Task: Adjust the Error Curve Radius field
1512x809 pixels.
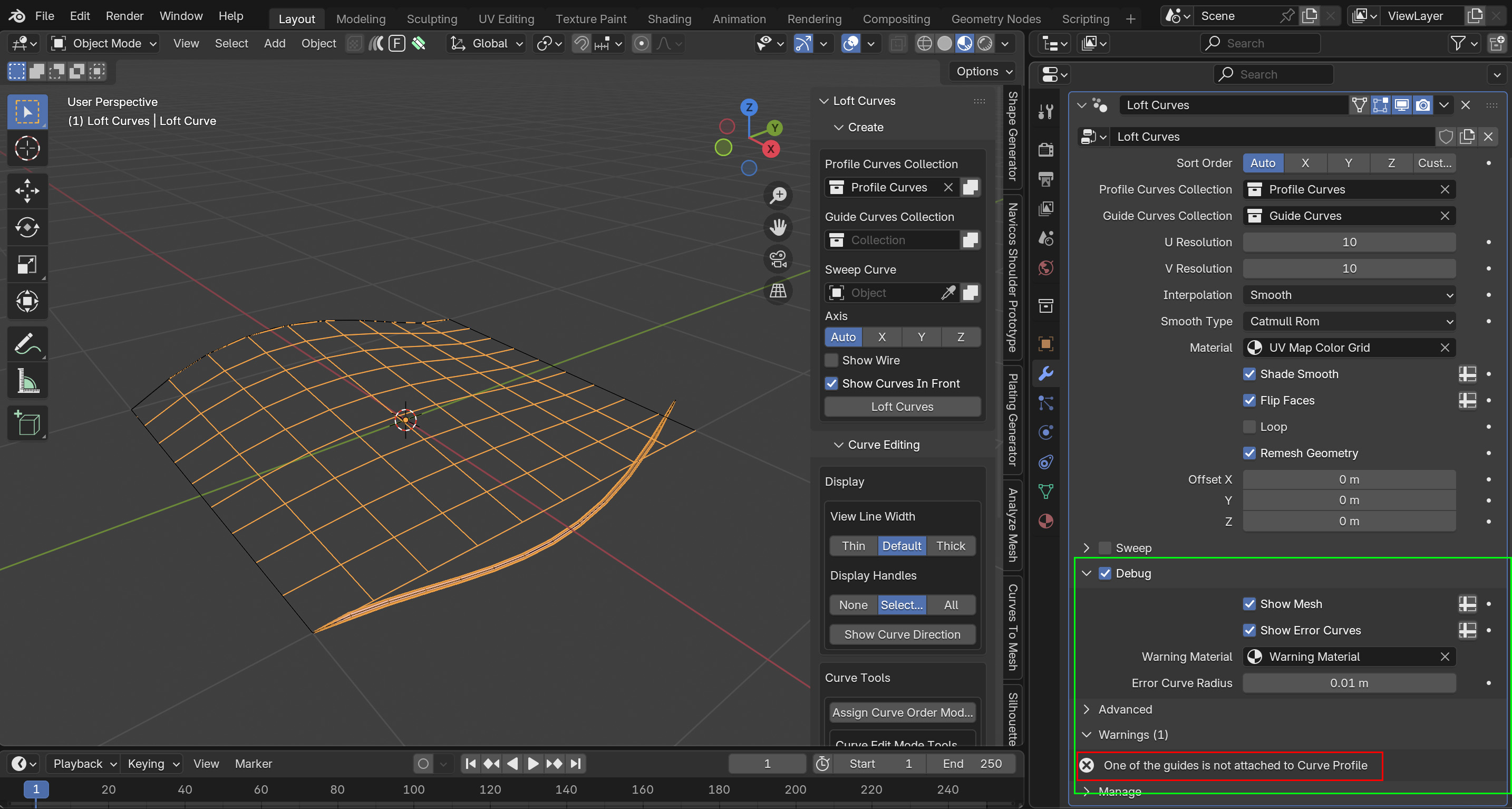Action: (x=1349, y=683)
